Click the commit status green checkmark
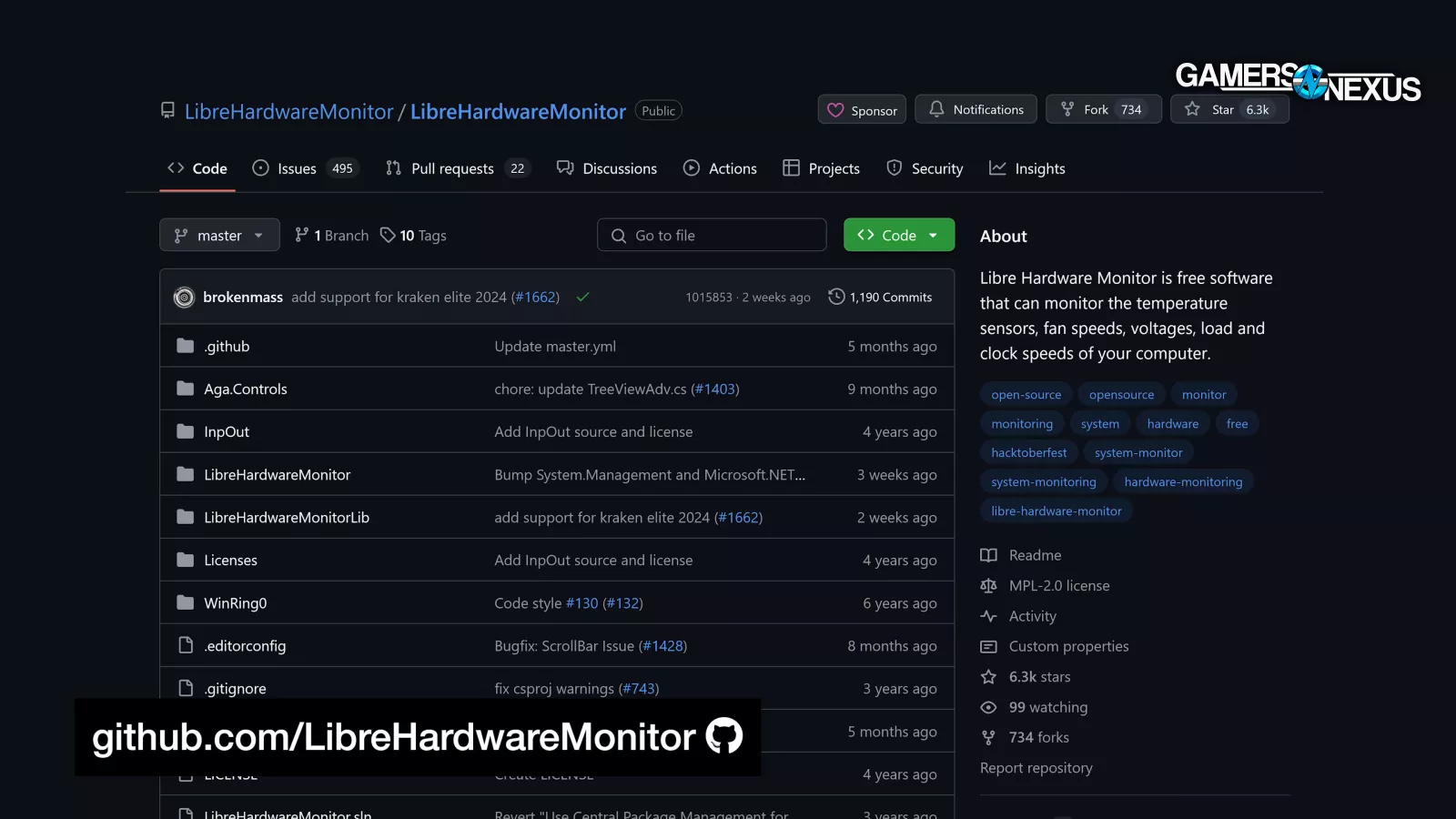 click(x=583, y=298)
